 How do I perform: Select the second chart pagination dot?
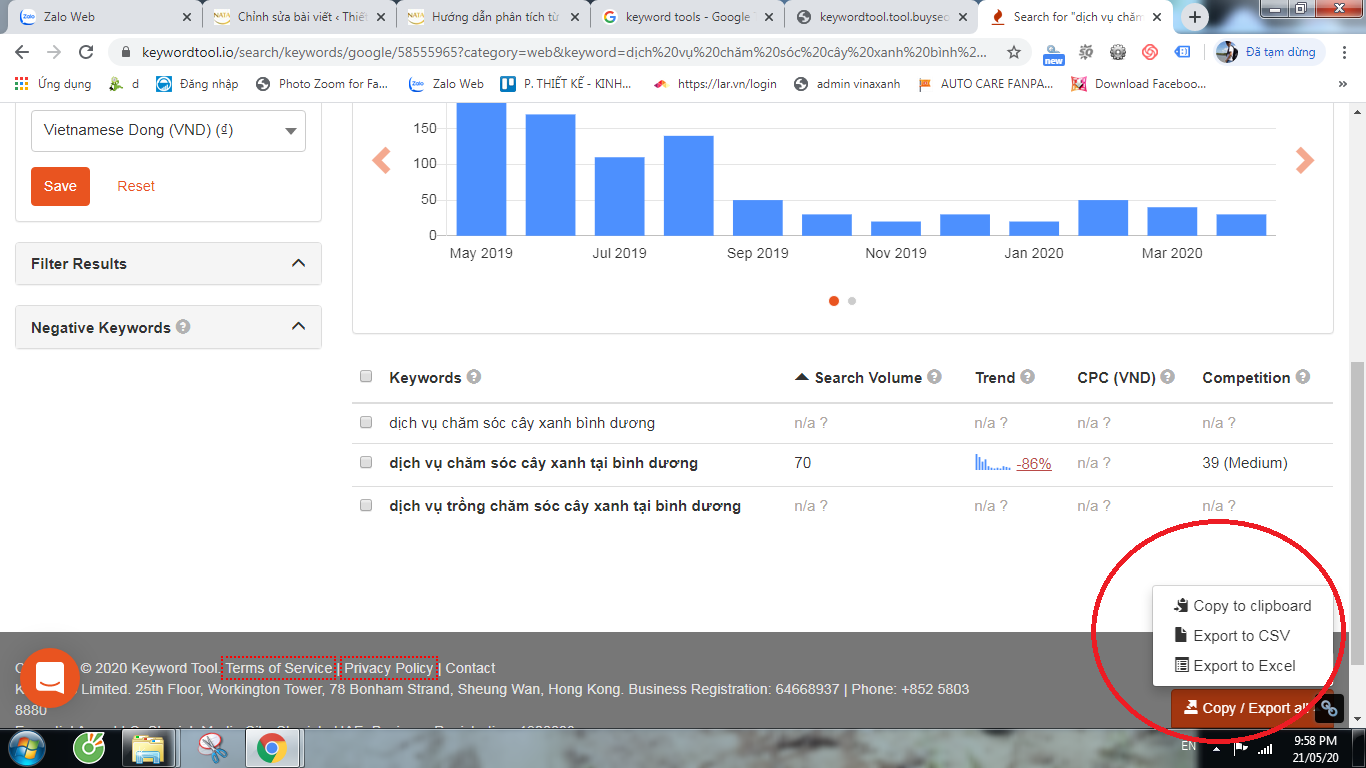(852, 300)
